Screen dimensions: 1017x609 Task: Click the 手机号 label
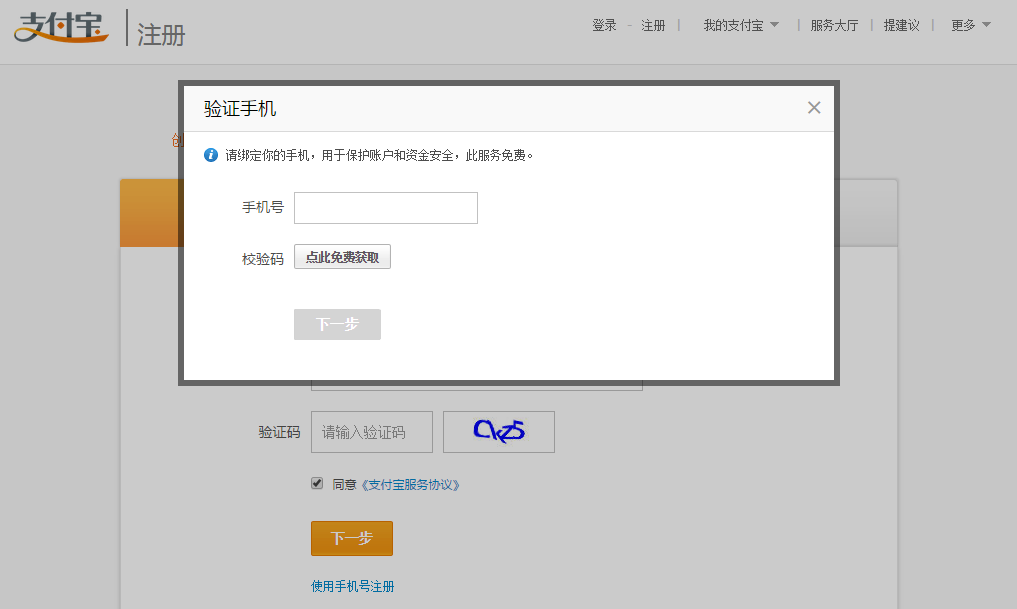coord(263,208)
